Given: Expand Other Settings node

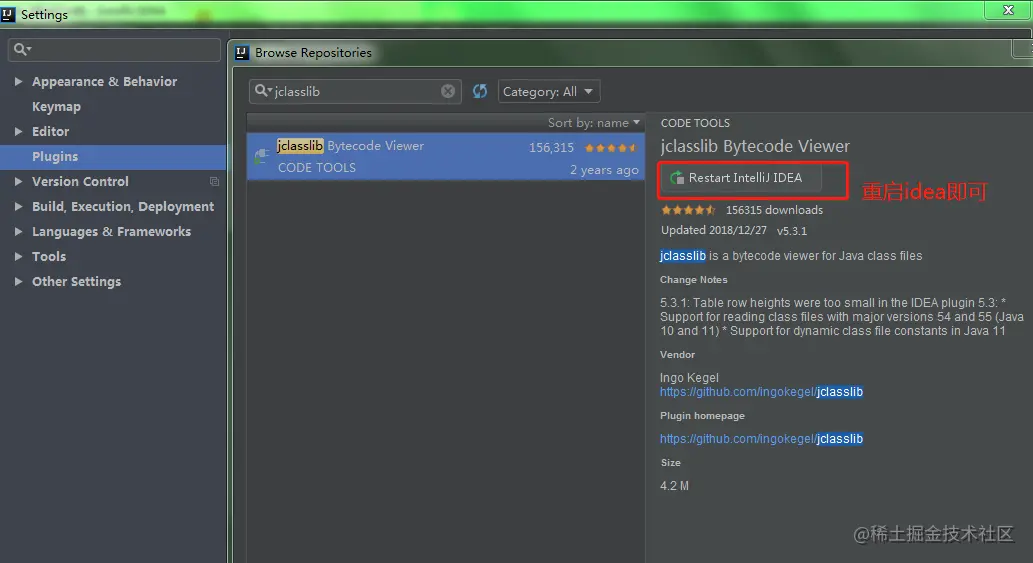Looking at the screenshot, I should point(18,281).
